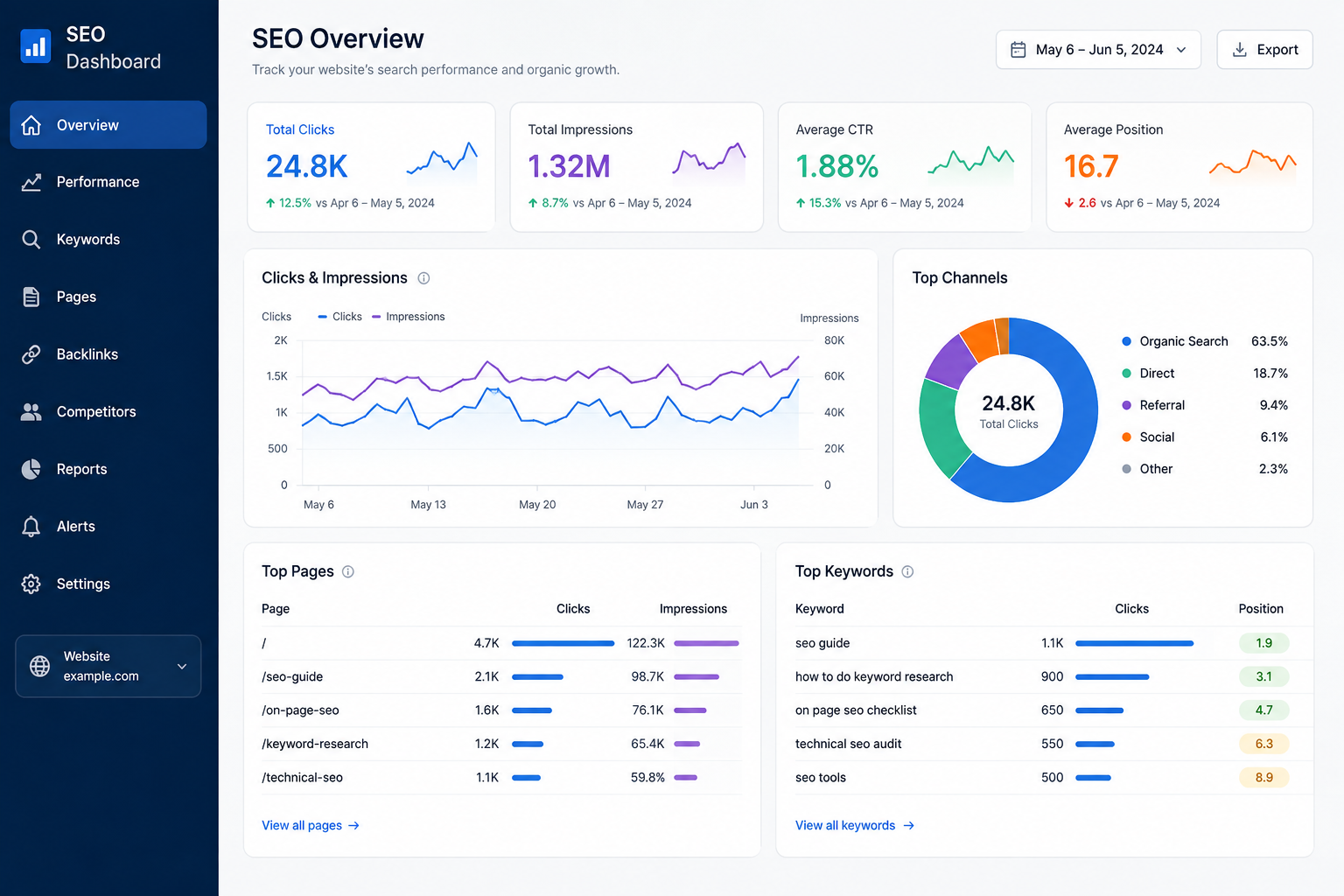Image resolution: width=1344 pixels, height=896 pixels.
Task: Click the /seo-guide page row
Action: [x=501, y=676]
